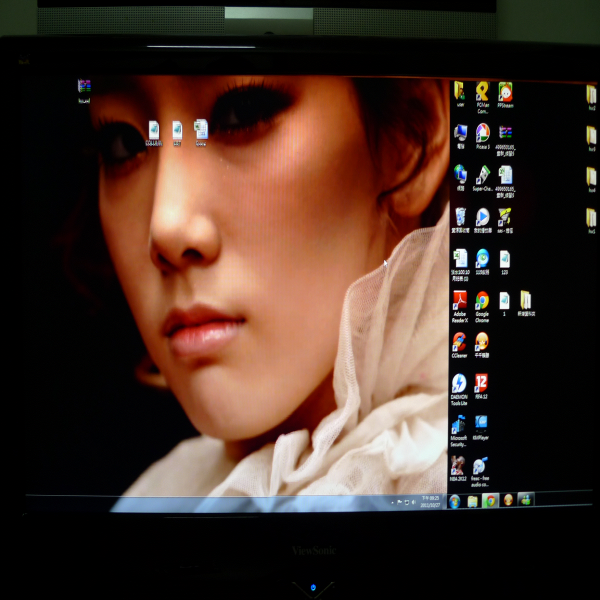Launch fre:ac free audio converter
The image size is (600, 600).
[480, 471]
